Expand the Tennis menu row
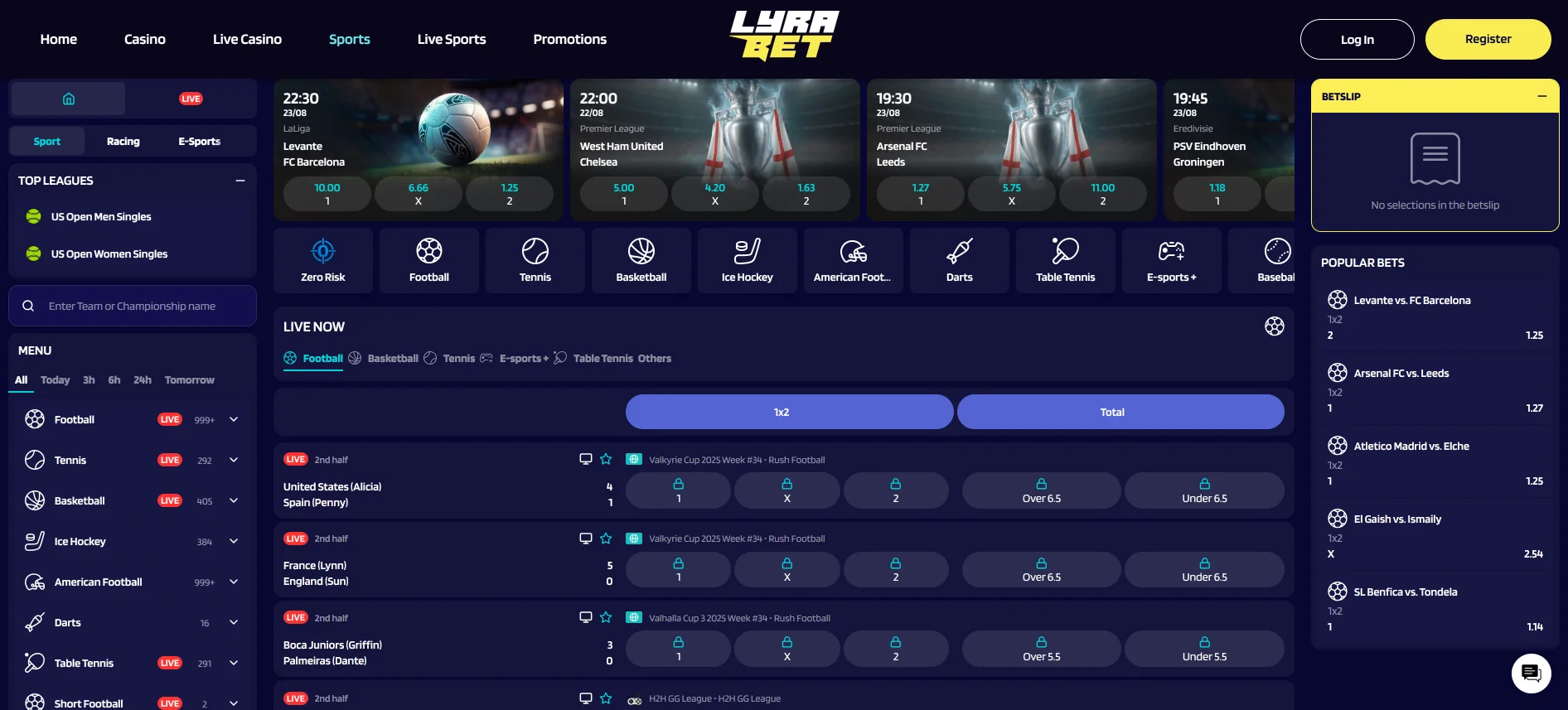 [234, 460]
